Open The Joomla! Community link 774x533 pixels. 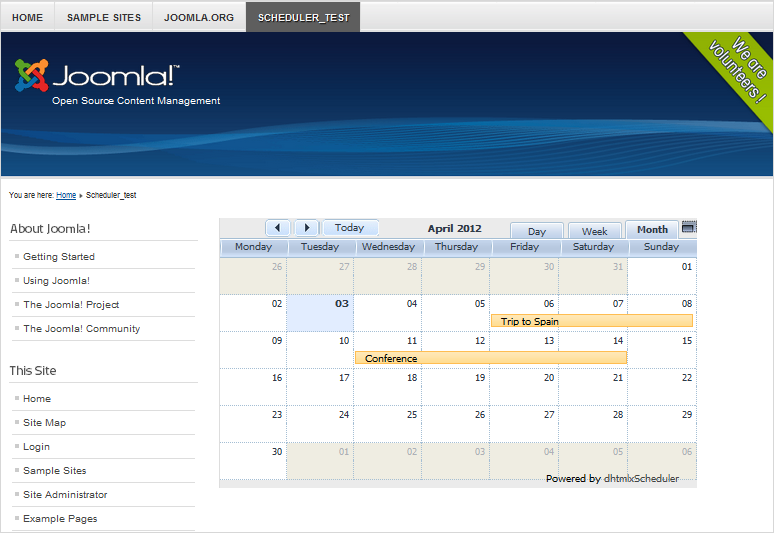coord(81,329)
